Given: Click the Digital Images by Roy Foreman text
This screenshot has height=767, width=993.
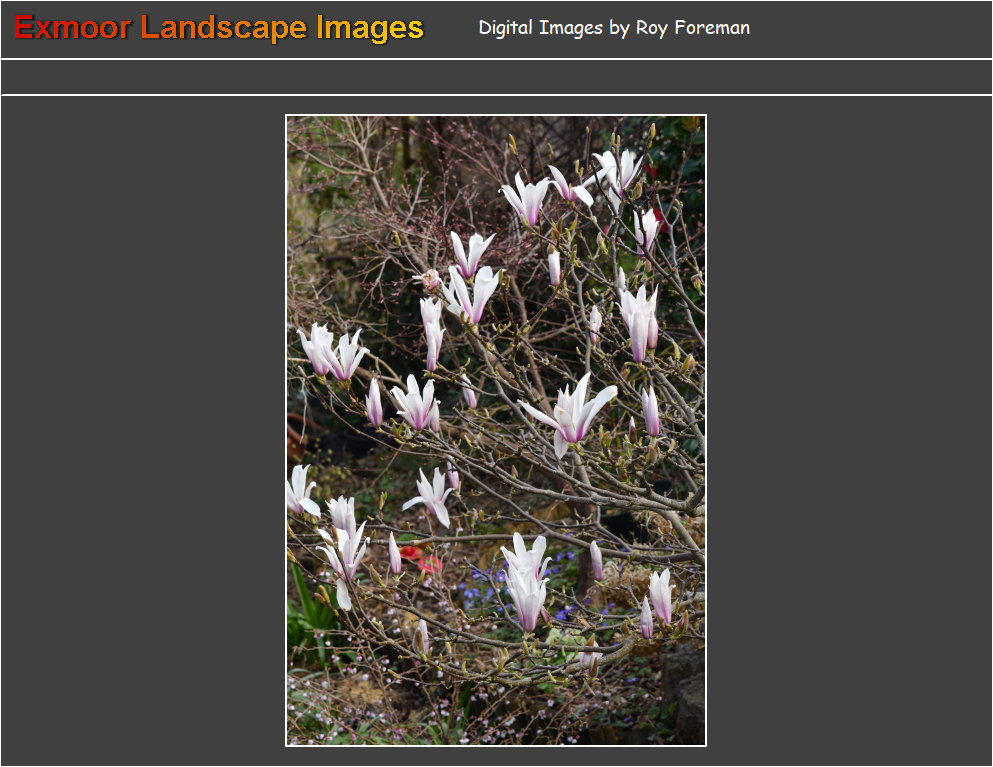Looking at the screenshot, I should pyautogui.click(x=613, y=28).
